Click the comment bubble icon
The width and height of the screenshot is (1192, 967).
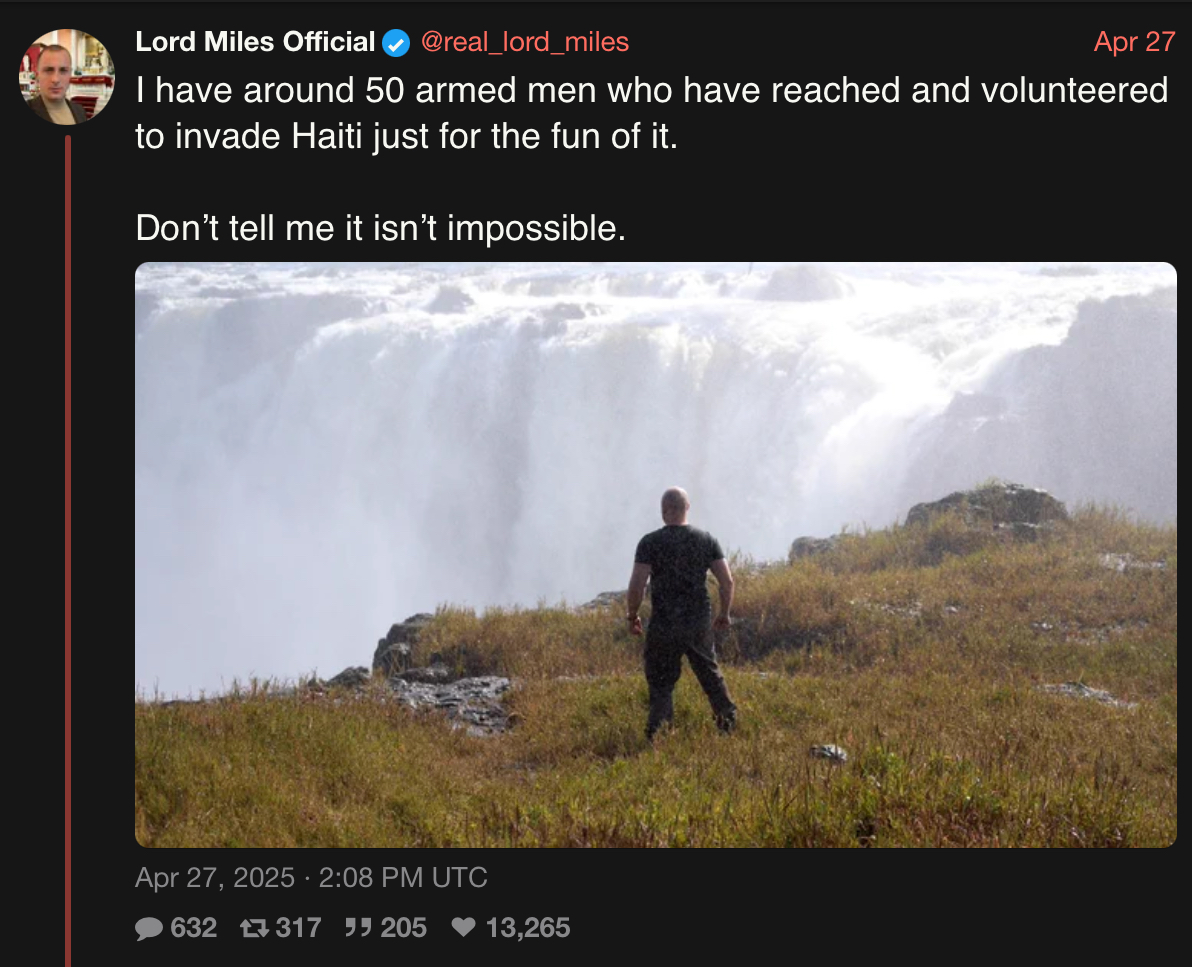tap(149, 928)
